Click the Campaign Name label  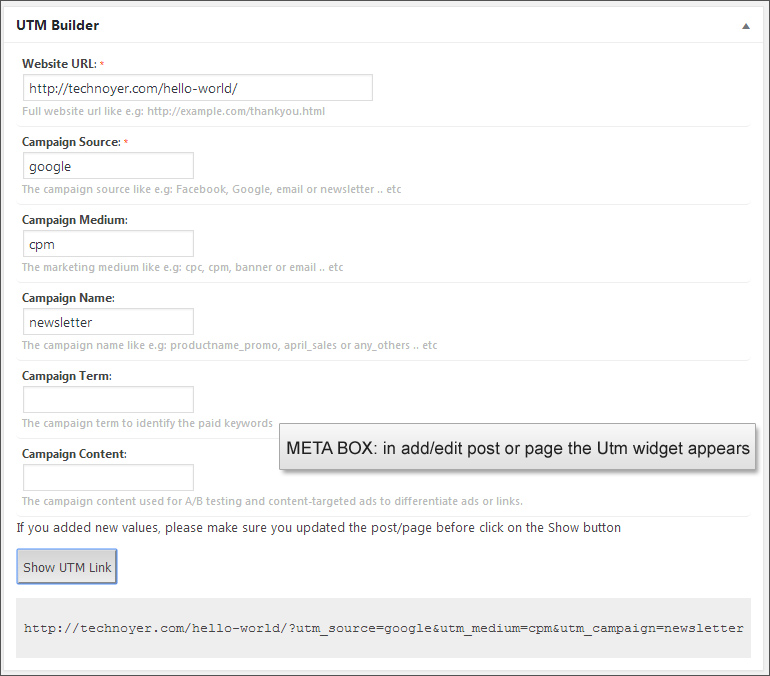coord(68,298)
